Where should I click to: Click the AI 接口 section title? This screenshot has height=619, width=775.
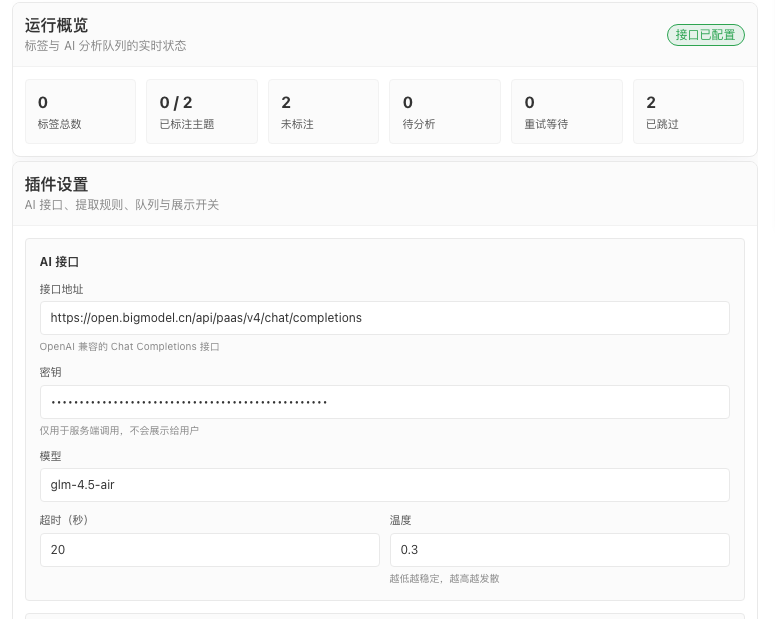[59, 262]
